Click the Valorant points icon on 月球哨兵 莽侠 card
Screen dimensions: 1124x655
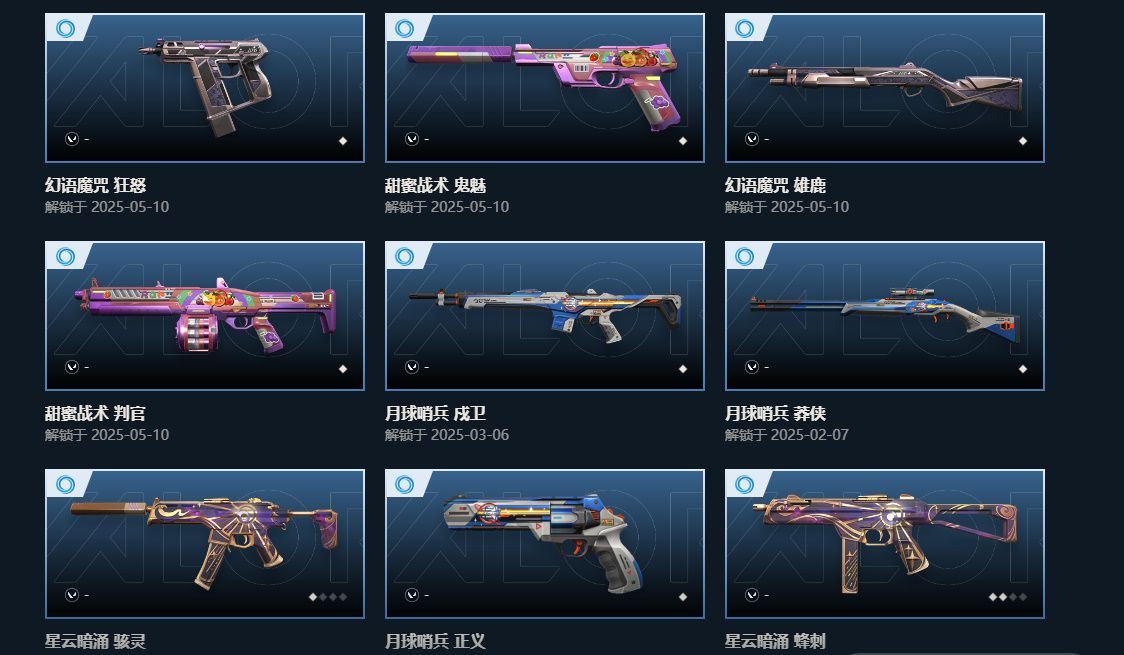[x=751, y=367]
